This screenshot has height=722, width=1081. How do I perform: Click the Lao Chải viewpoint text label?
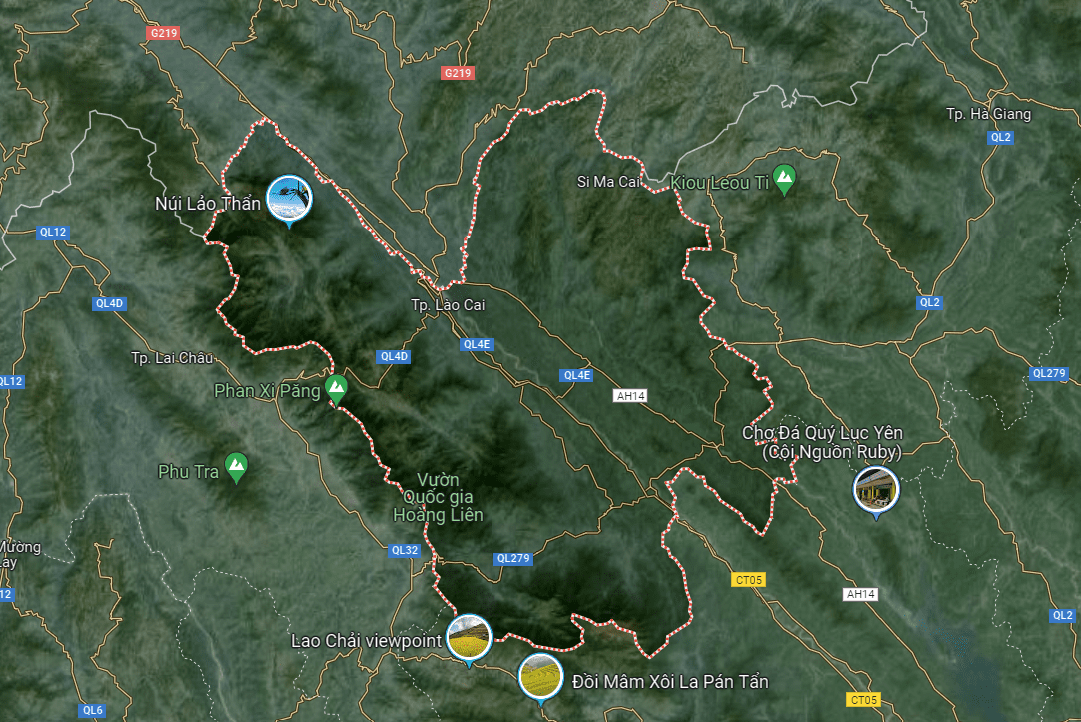366,641
